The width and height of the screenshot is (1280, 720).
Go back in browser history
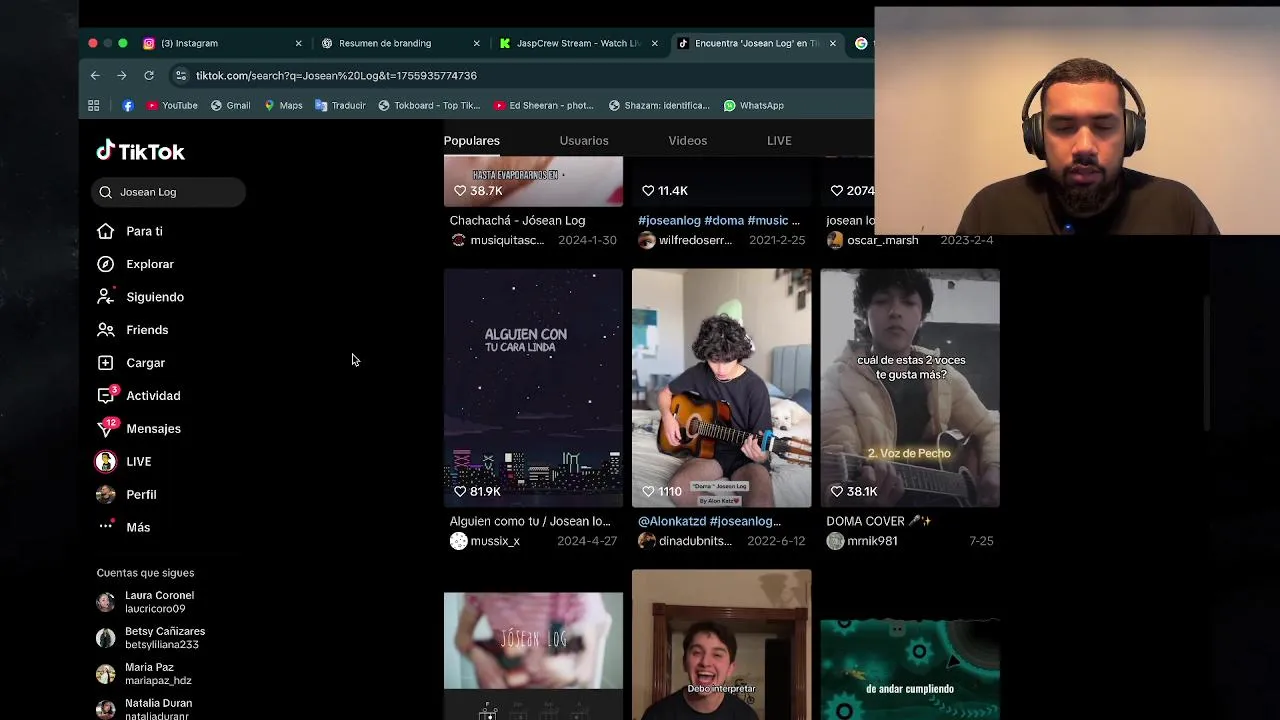click(x=95, y=75)
